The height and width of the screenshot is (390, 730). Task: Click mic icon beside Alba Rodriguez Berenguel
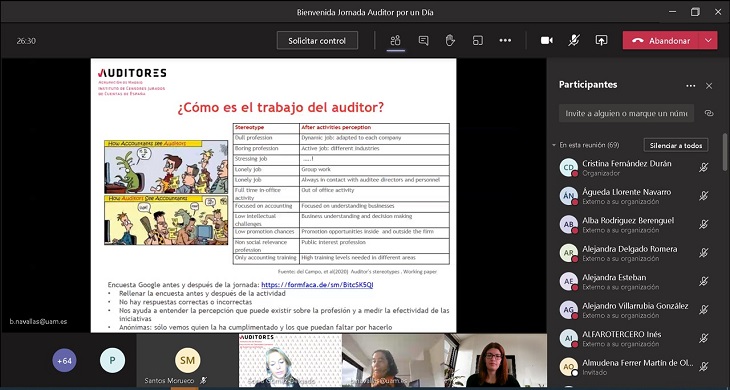(x=703, y=224)
